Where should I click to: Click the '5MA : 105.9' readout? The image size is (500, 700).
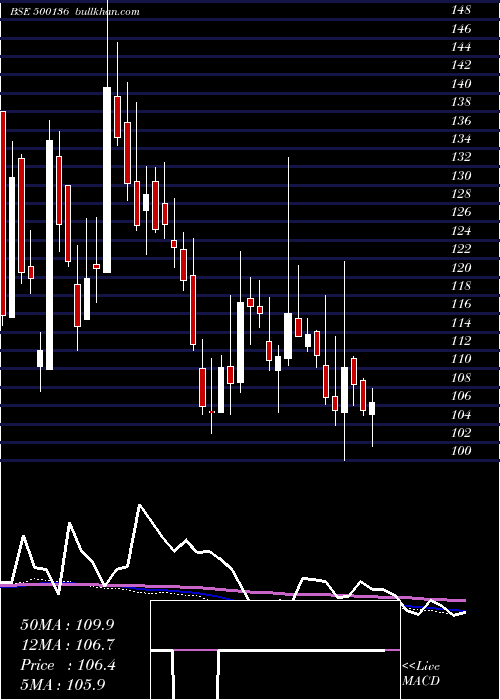pyautogui.click(x=62, y=685)
